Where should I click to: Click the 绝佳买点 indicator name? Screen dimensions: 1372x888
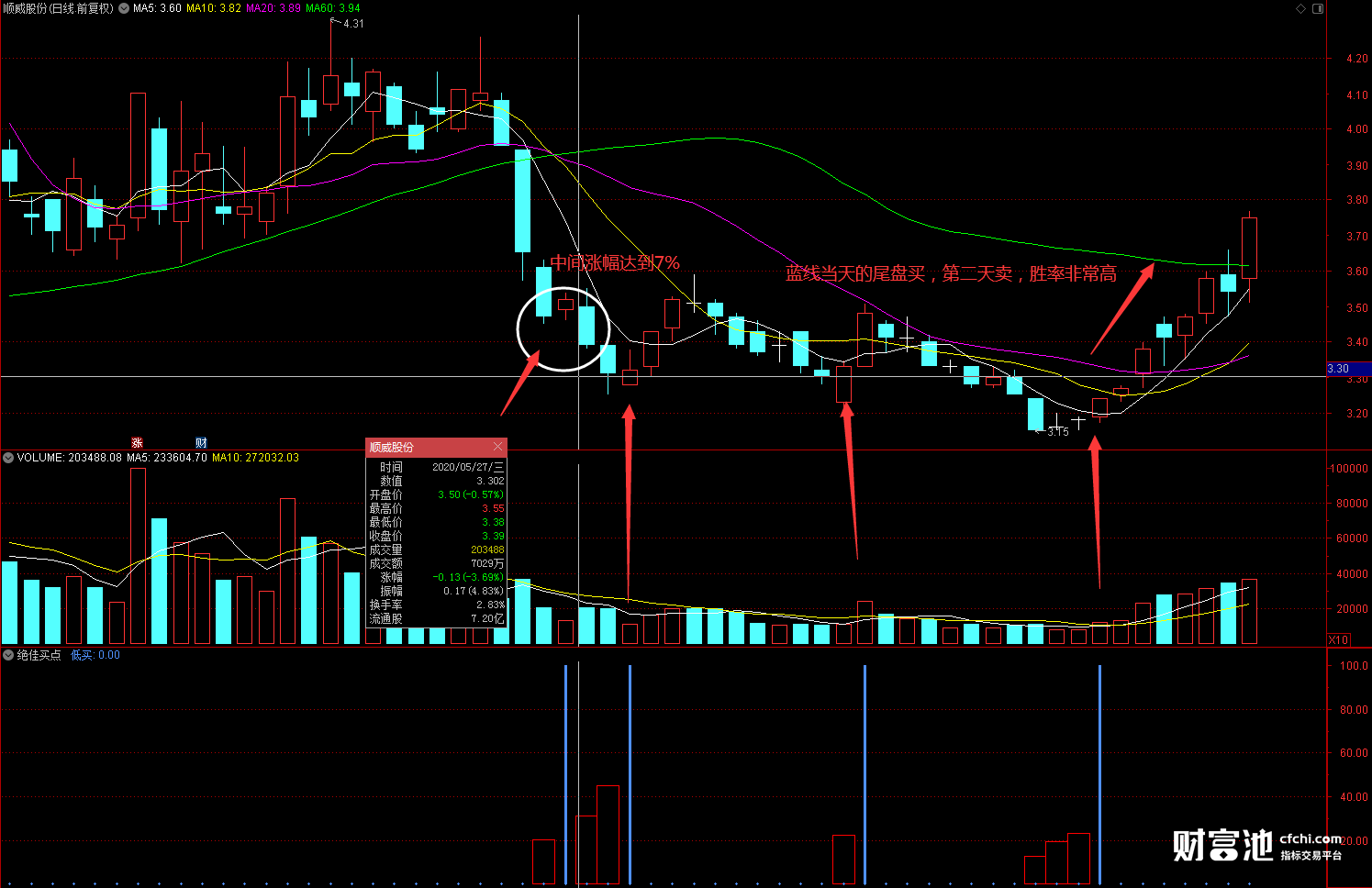click(39, 655)
